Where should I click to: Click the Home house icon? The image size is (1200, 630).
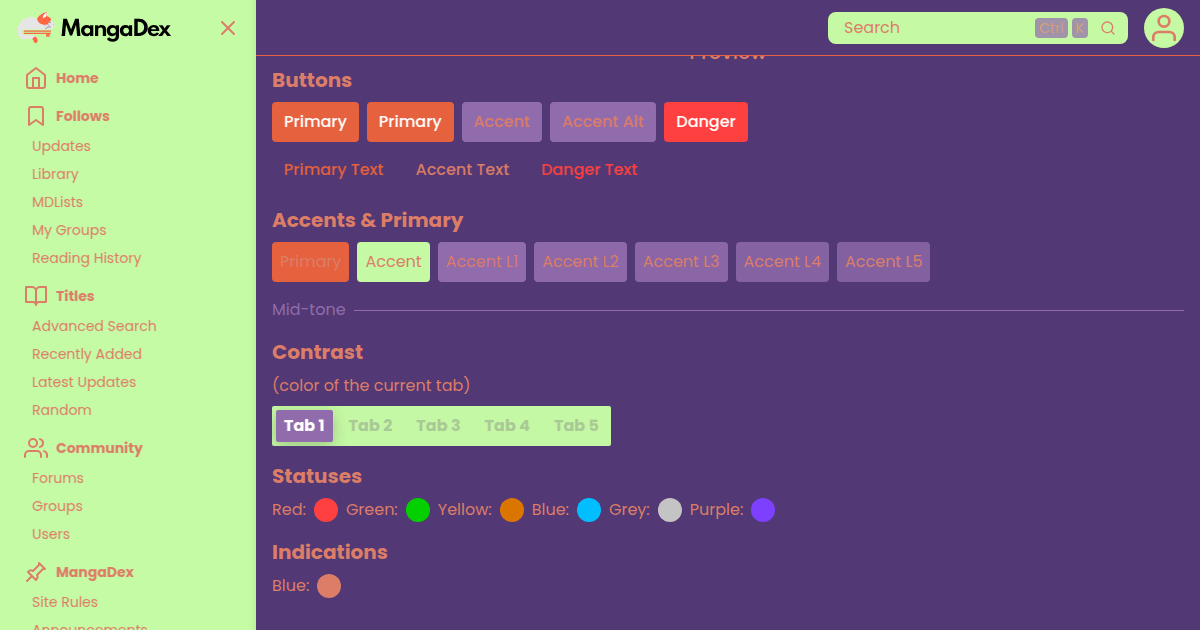36,78
